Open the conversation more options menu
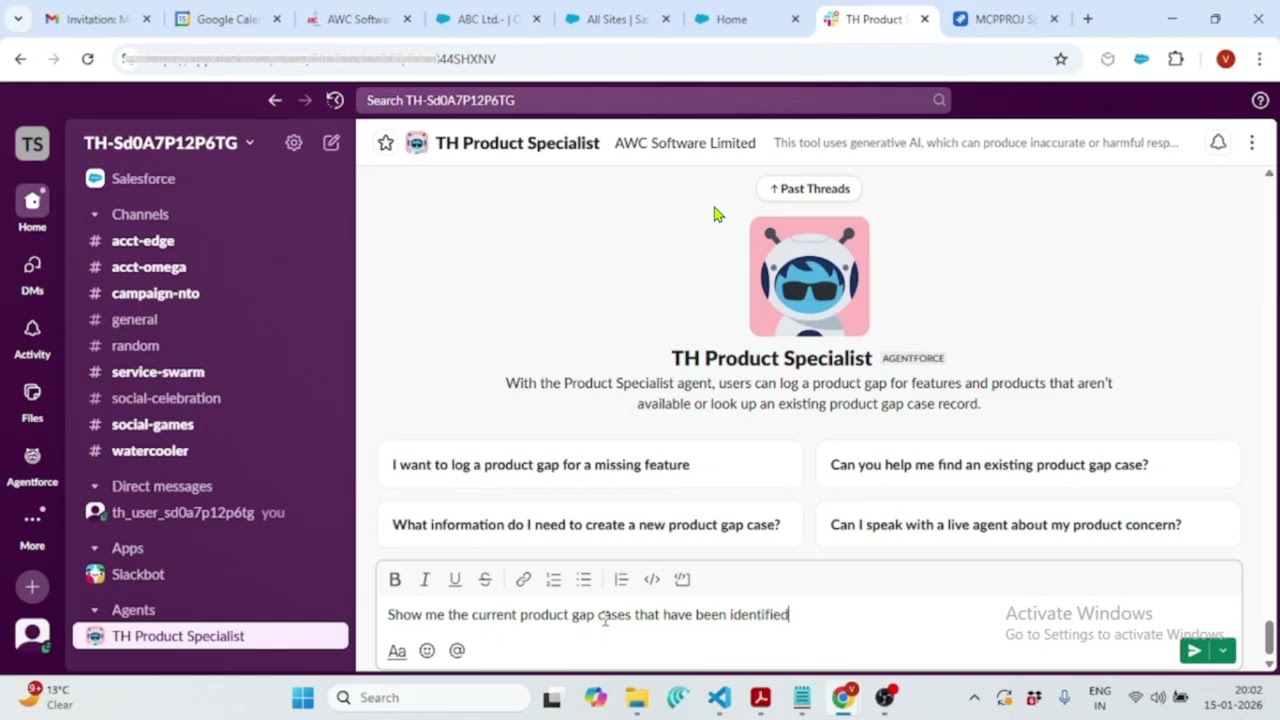This screenshot has height=720, width=1280. pyautogui.click(x=1251, y=143)
